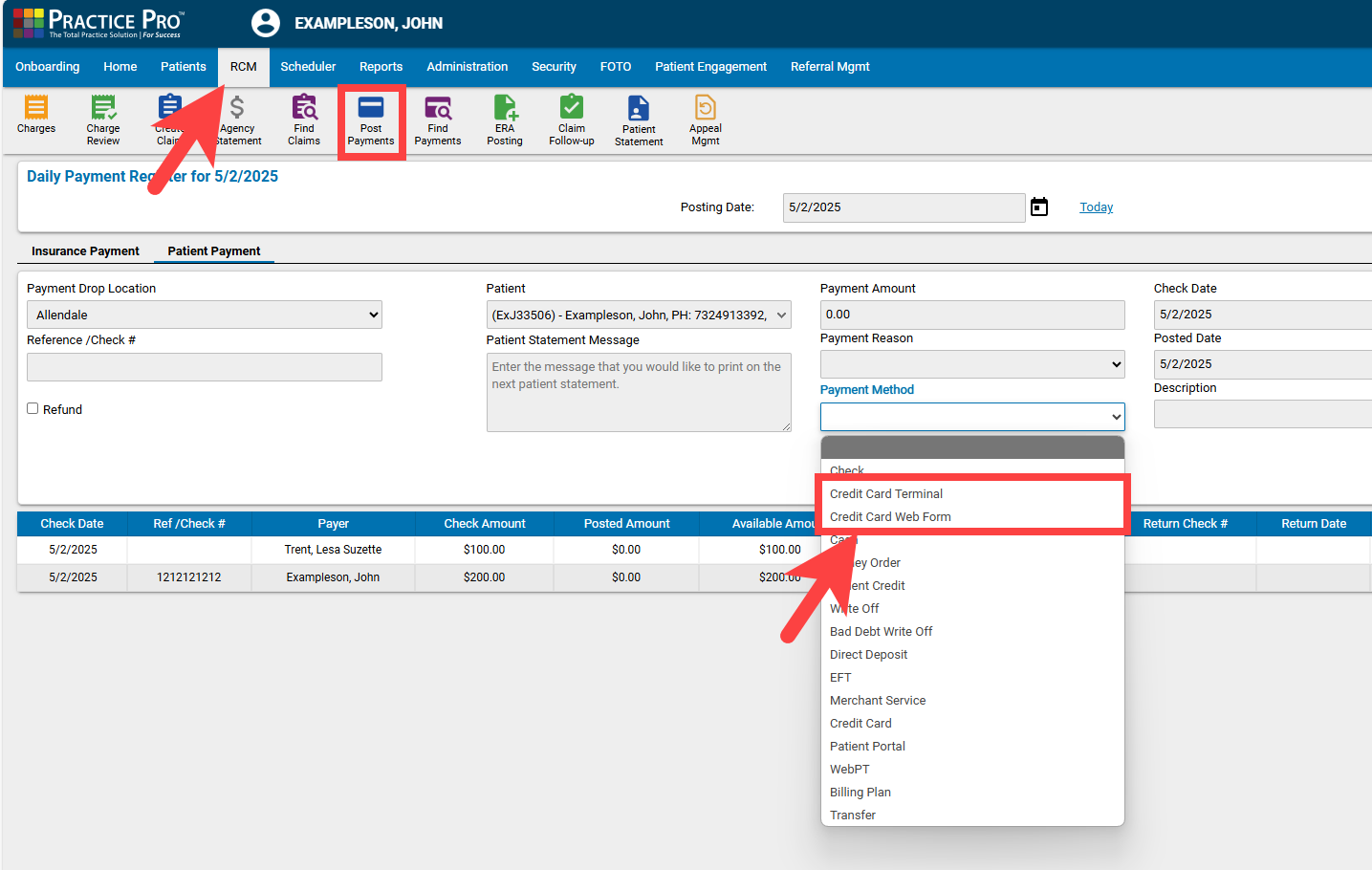Click the Patient Statement icon

638,119
